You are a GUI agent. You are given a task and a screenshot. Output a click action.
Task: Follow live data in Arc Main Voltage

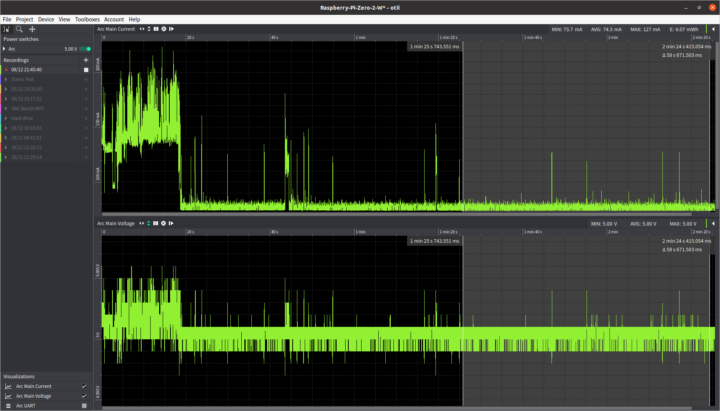[171, 224]
